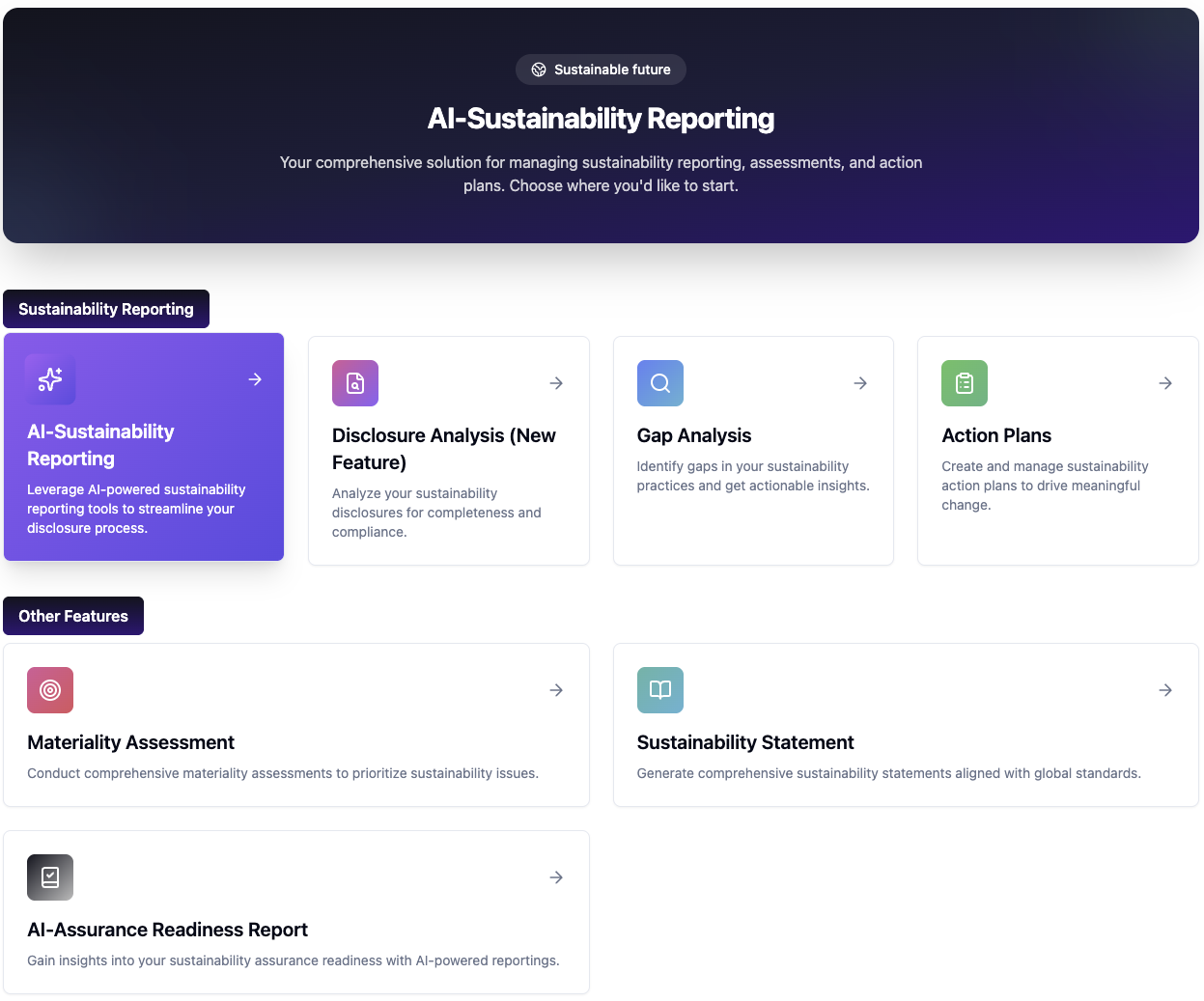This screenshot has height=1001, width=1204.
Task: Click the Sustainable future badge
Action: click(601, 69)
